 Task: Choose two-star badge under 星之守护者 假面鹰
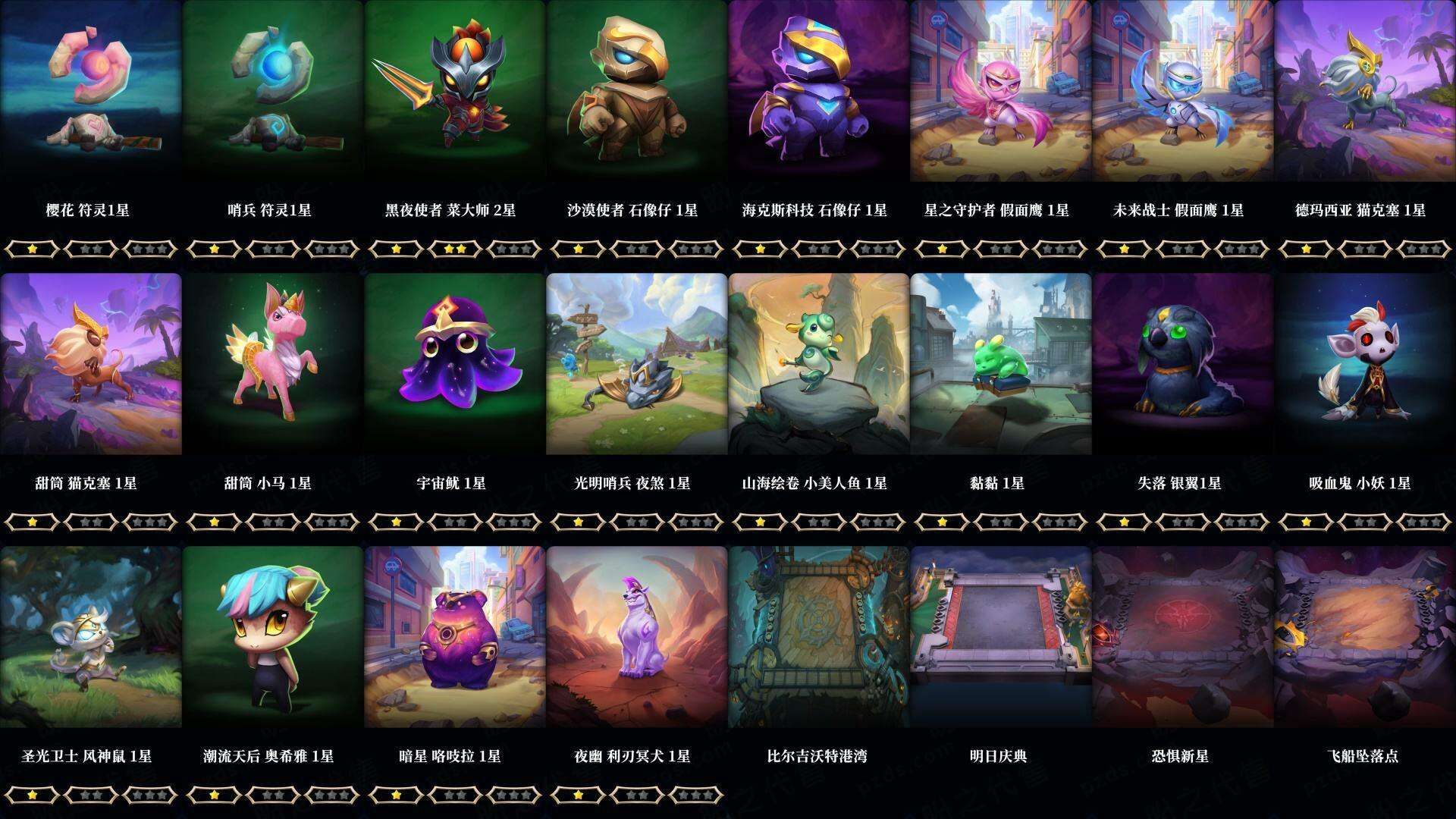coord(1000,249)
